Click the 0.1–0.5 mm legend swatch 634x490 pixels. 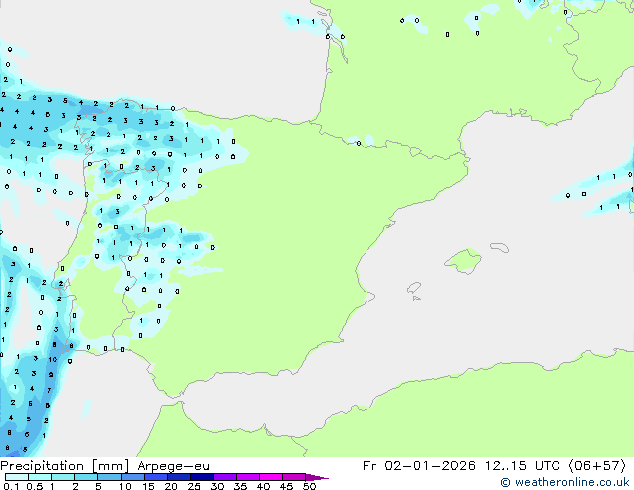pos(17,477)
